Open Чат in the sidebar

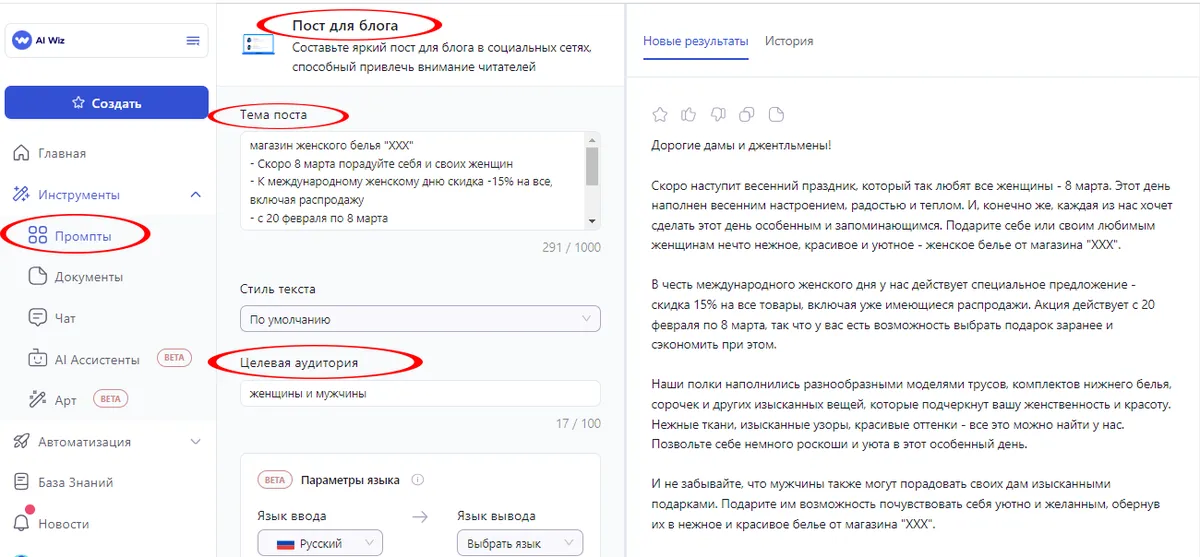point(65,318)
